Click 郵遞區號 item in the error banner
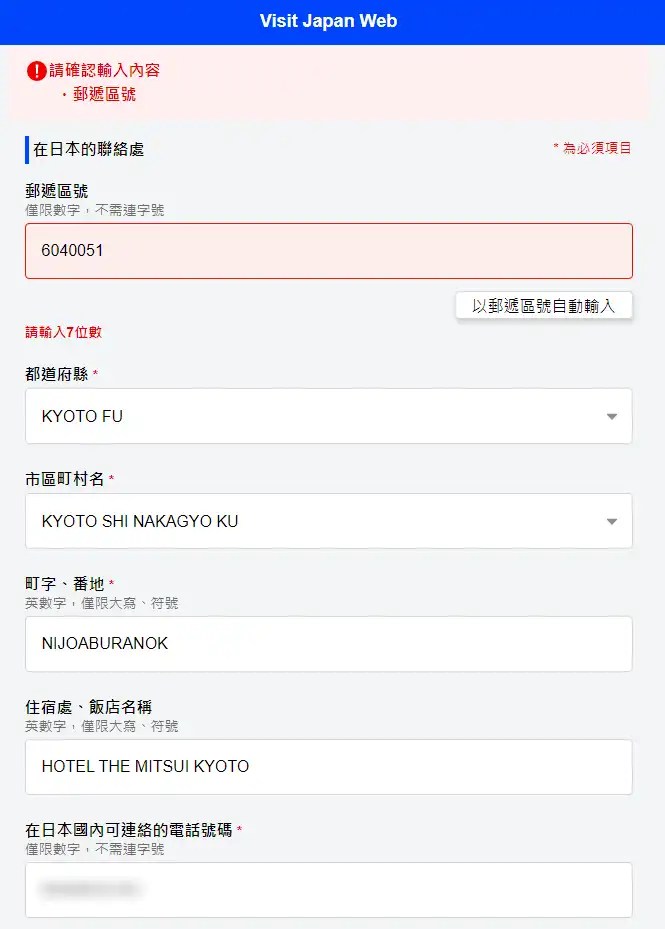The height and width of the screenshot is (929, 665). click(x=104, y=94)
